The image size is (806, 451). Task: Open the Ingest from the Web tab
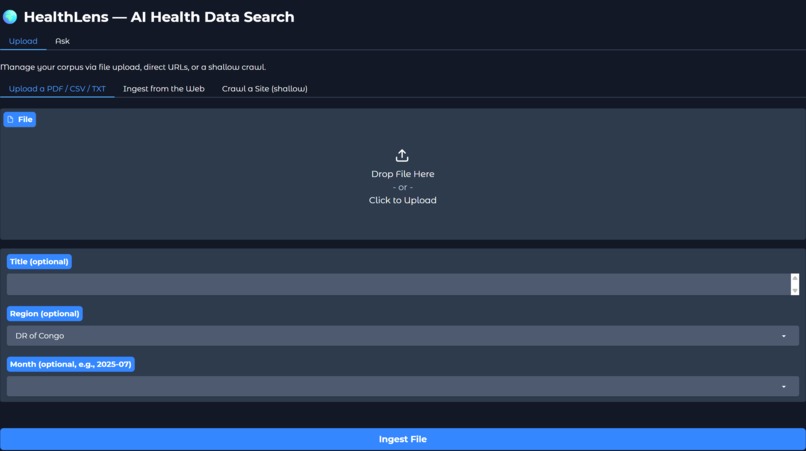pyautogui.click(x=163, y=88)
